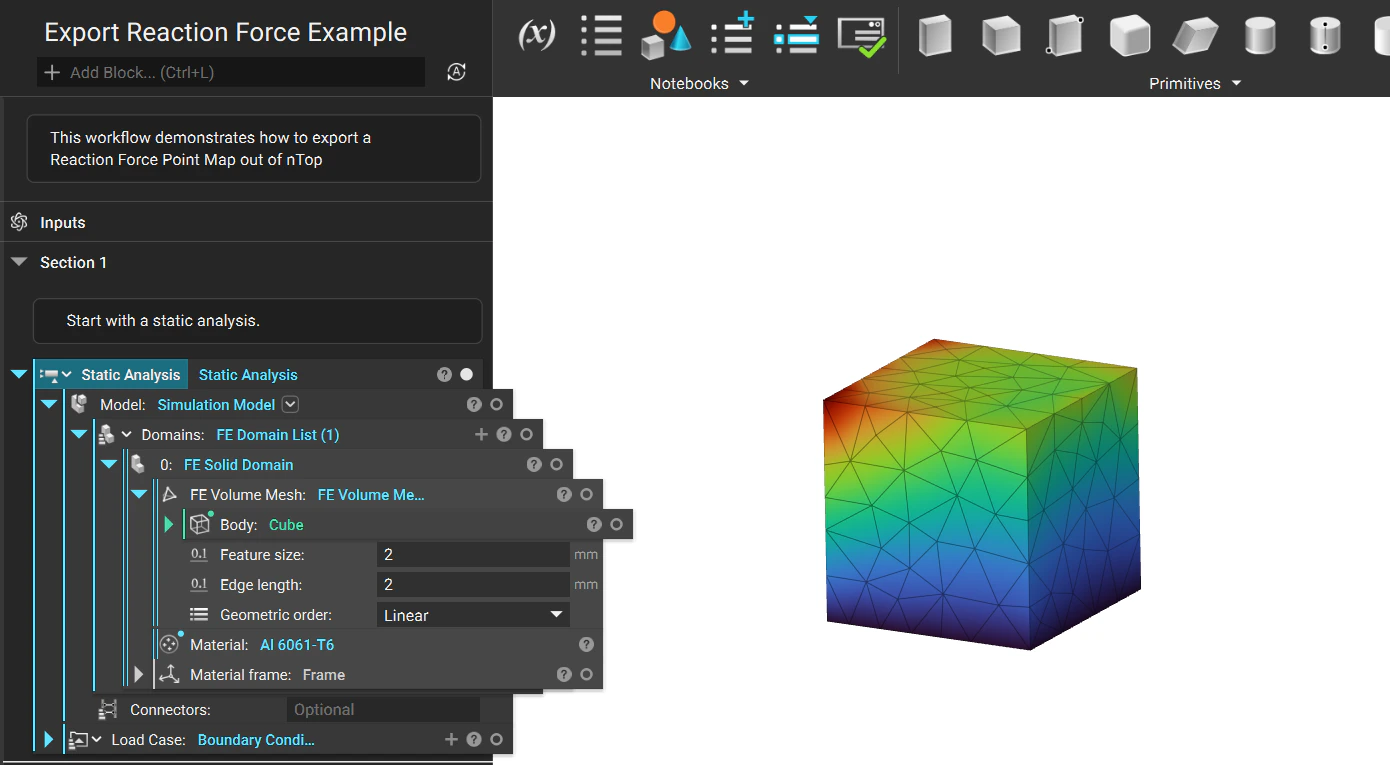The image size is (1390, 765).
Task: Open the FE Domain List (1) link
Action: tap(277, 434)
